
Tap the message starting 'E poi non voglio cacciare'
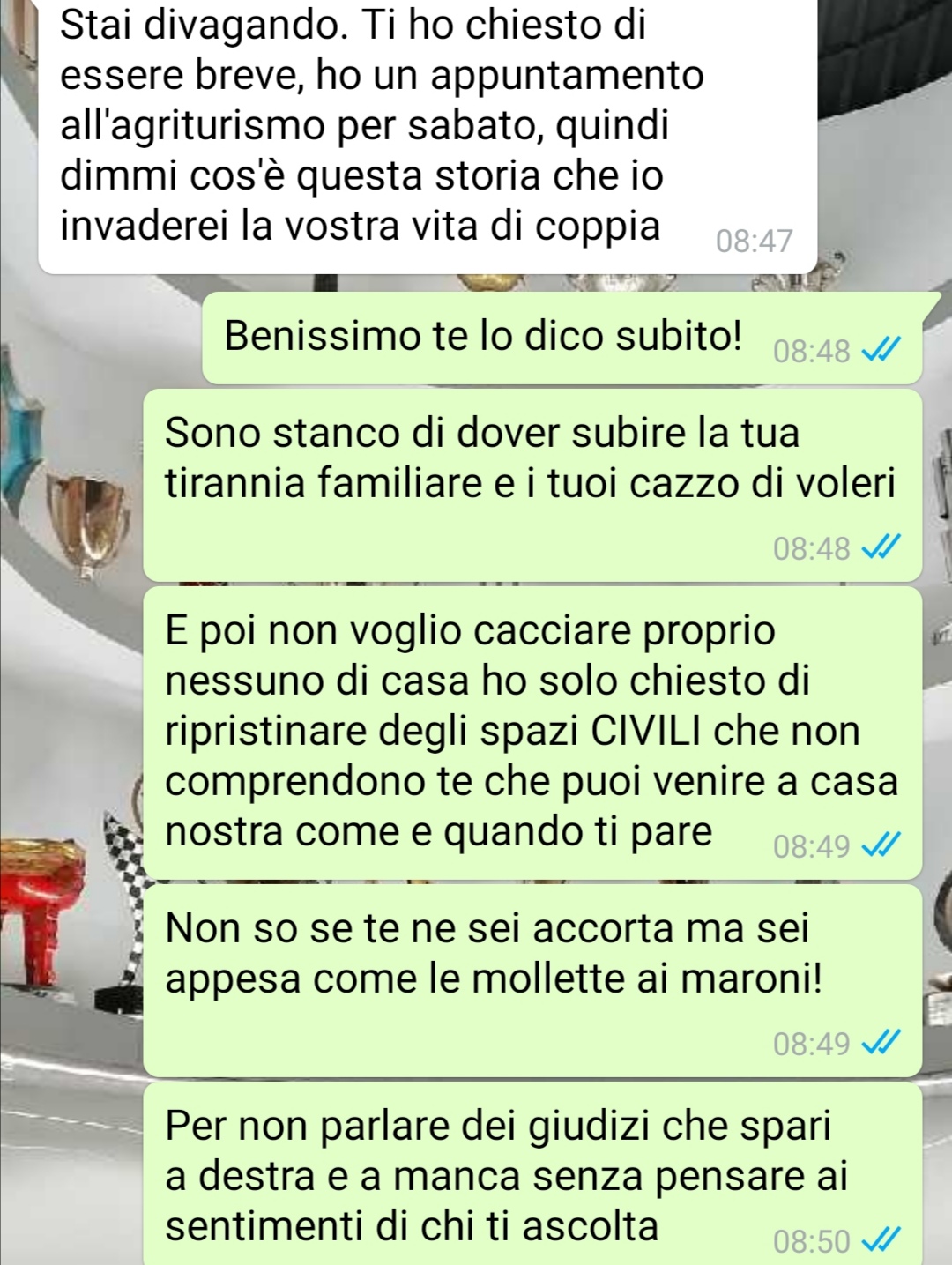click(532, 733)
